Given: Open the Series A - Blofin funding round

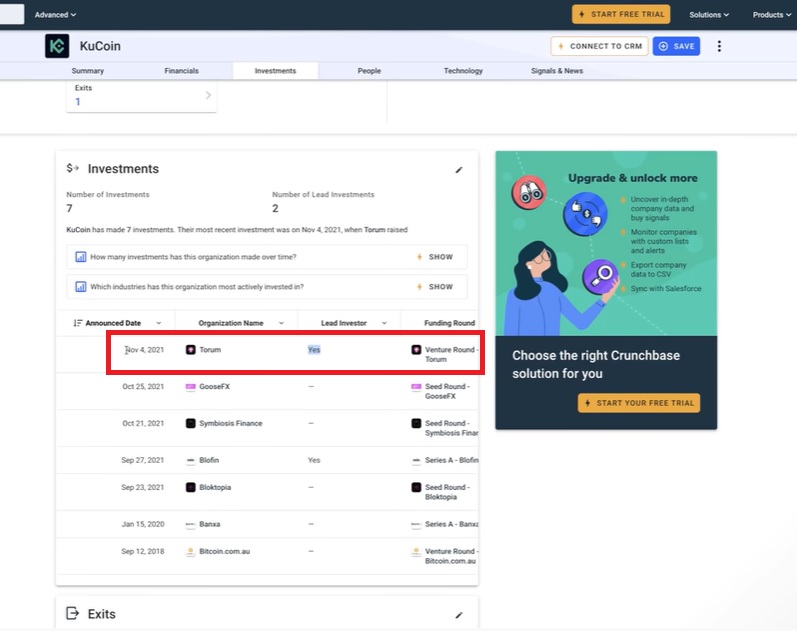Looking at the screenshot, I should (451, 460).
